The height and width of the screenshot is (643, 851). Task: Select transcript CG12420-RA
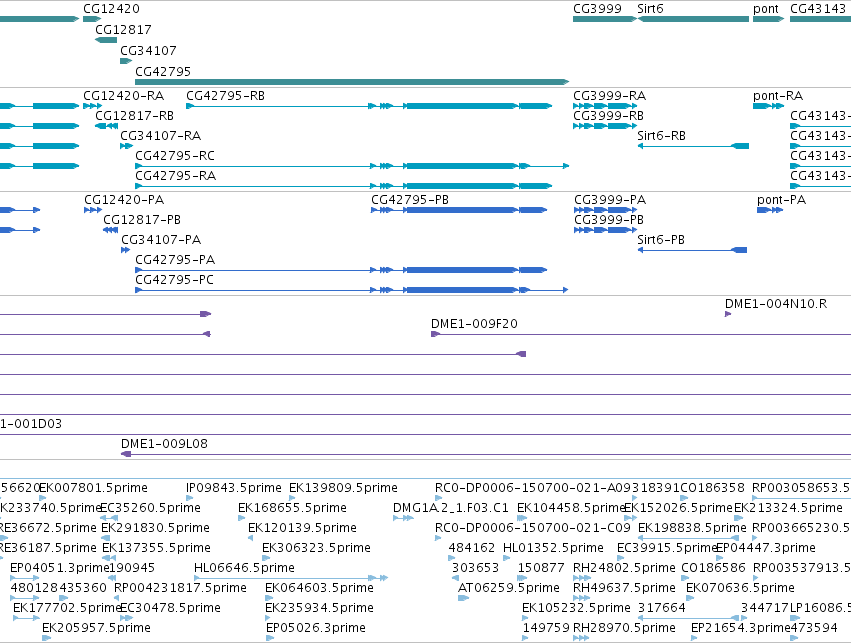124,96
